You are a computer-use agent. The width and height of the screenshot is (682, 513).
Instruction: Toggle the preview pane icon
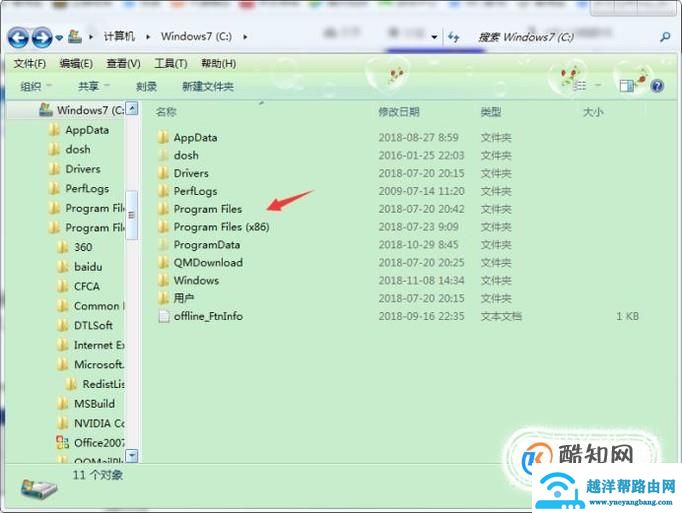627,86
